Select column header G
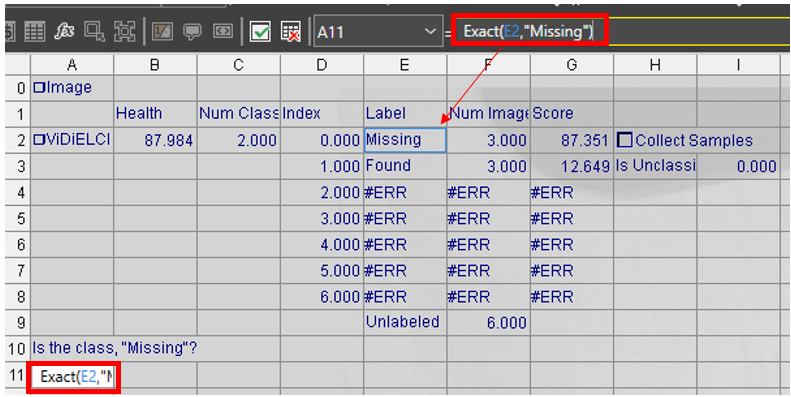The width and height of the screenshot is (791, 397). coord(572,65)
